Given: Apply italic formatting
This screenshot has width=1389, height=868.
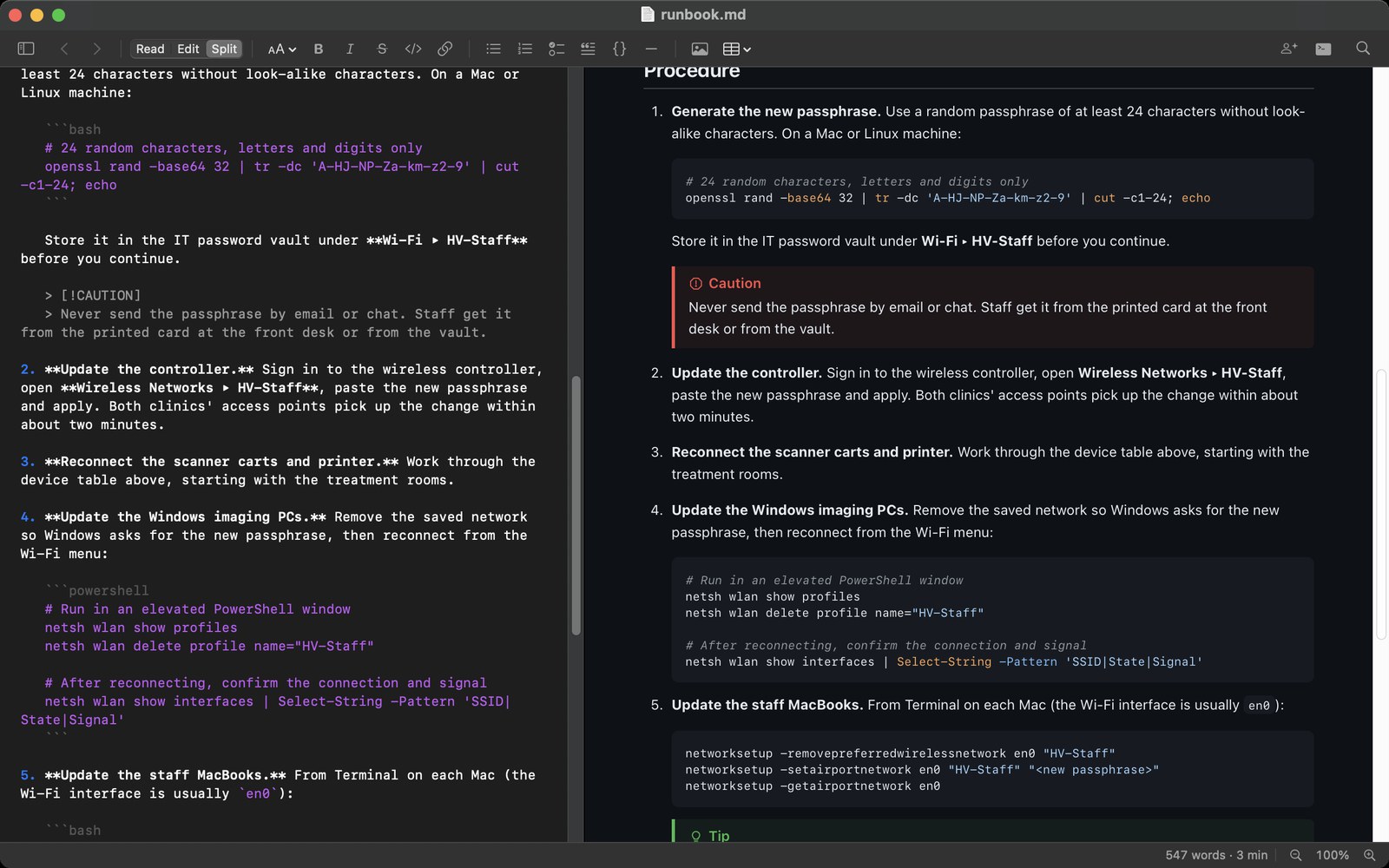Looking at the screenshot, I should (350, 49).
